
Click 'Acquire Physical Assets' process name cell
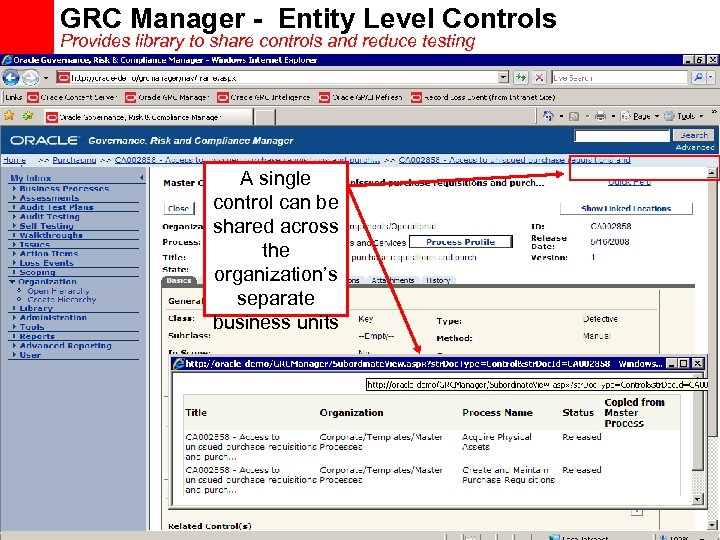pyautogui.click(x=496, y=442)
